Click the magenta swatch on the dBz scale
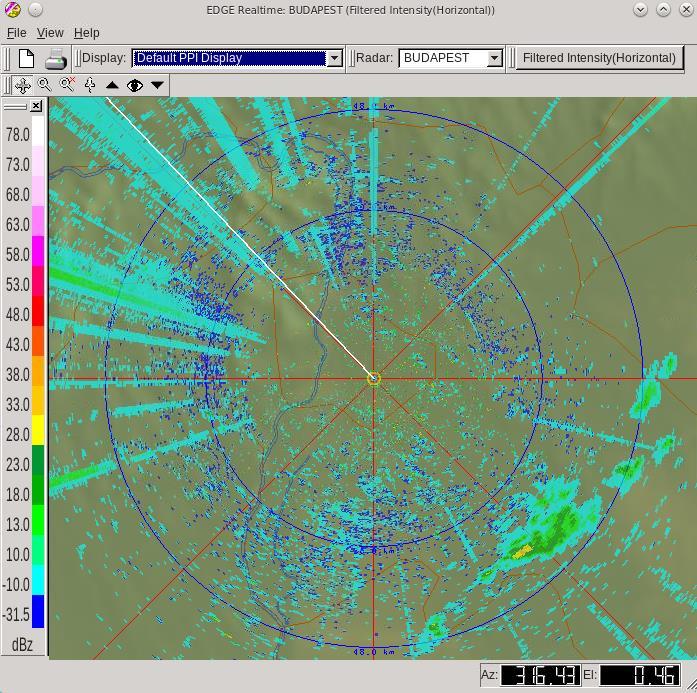Image resolution: width=697 pixels, height=693 pixels. point(38,251)
